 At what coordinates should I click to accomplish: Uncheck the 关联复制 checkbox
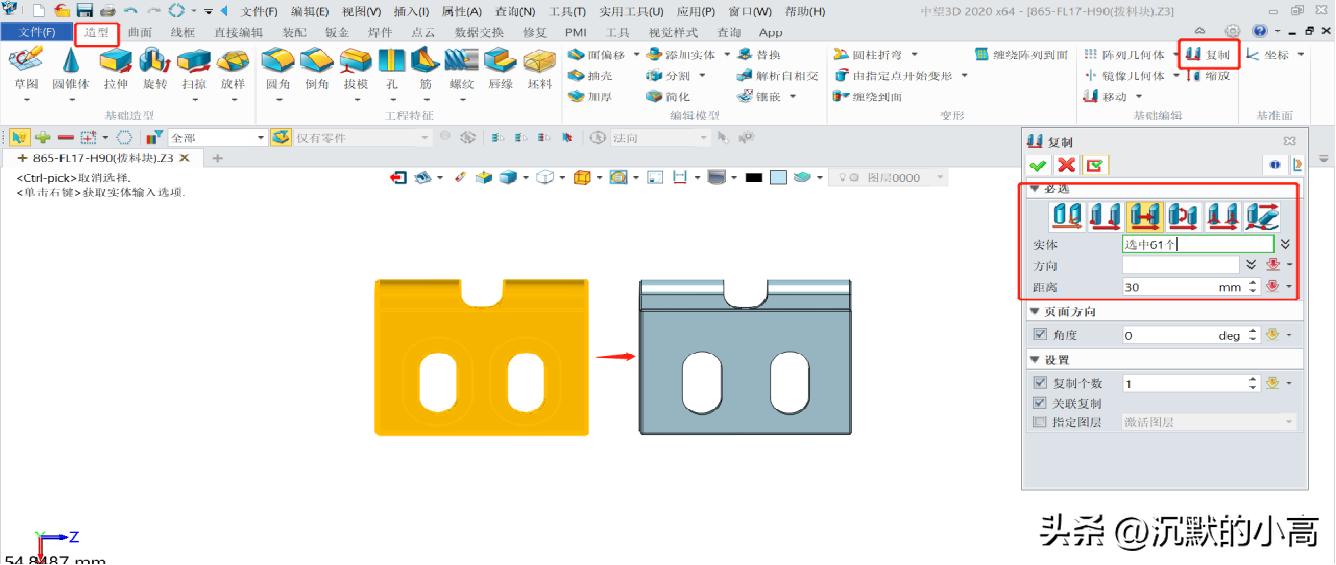click(1038, 403)
